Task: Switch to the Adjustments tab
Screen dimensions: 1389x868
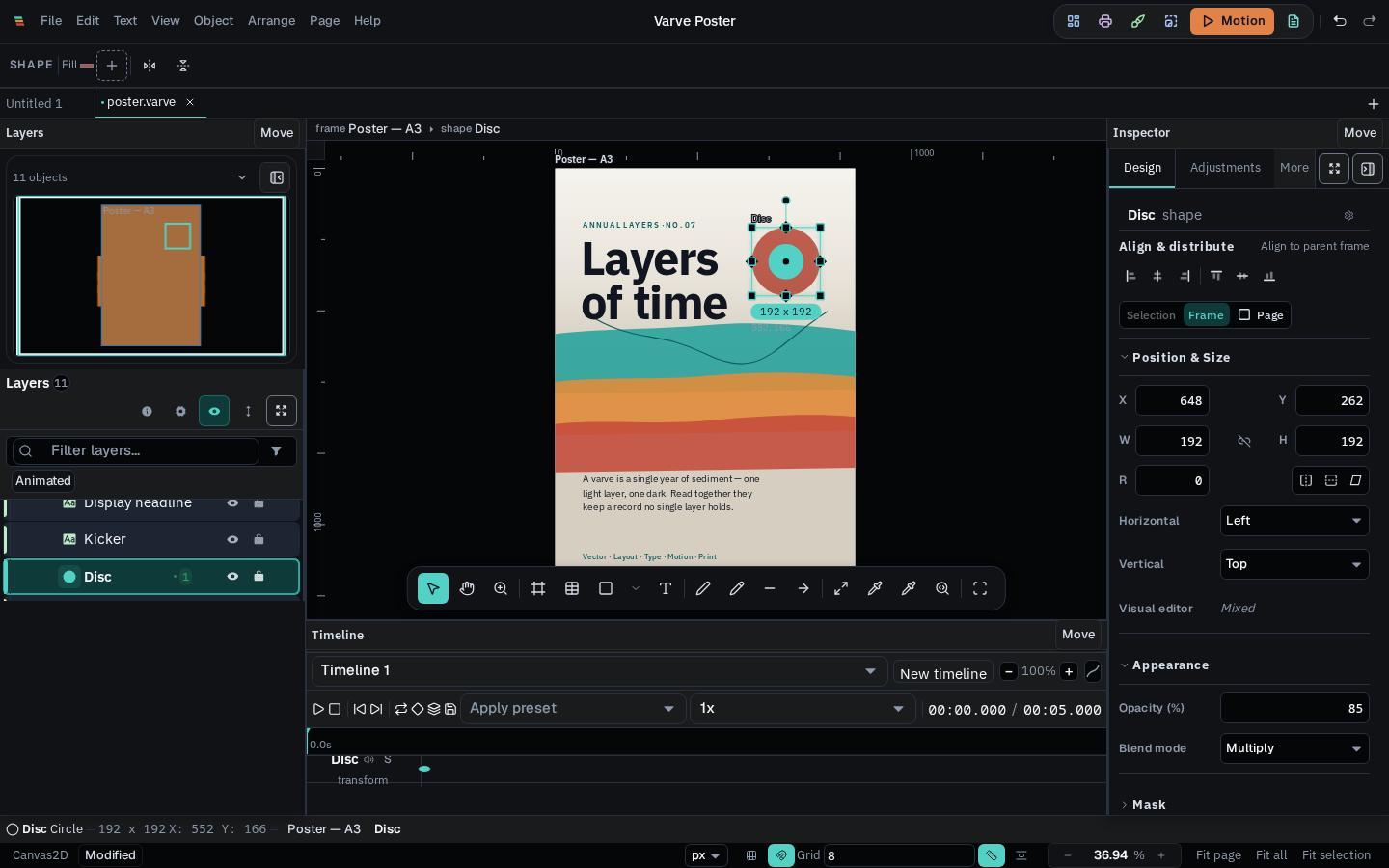Action: click(x=1225, y=168)
